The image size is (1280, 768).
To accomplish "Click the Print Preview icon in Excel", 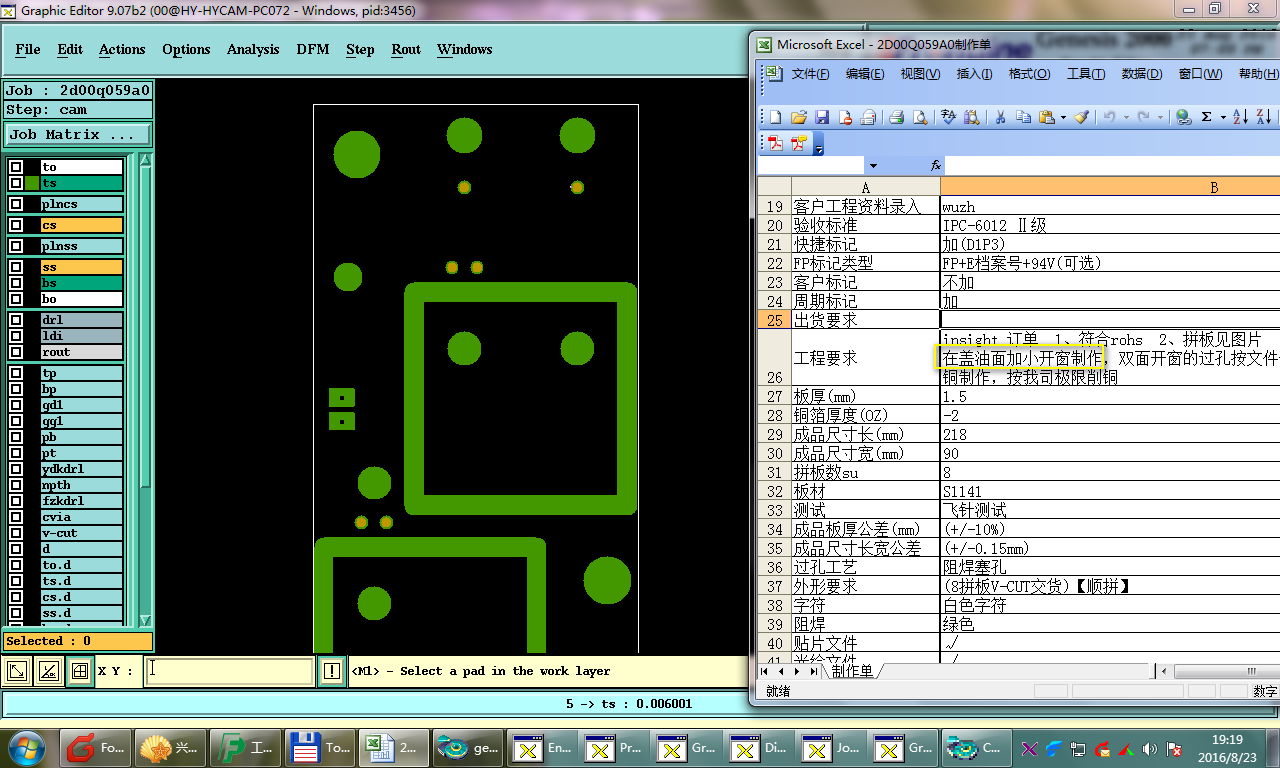I will tap(920, 117).
